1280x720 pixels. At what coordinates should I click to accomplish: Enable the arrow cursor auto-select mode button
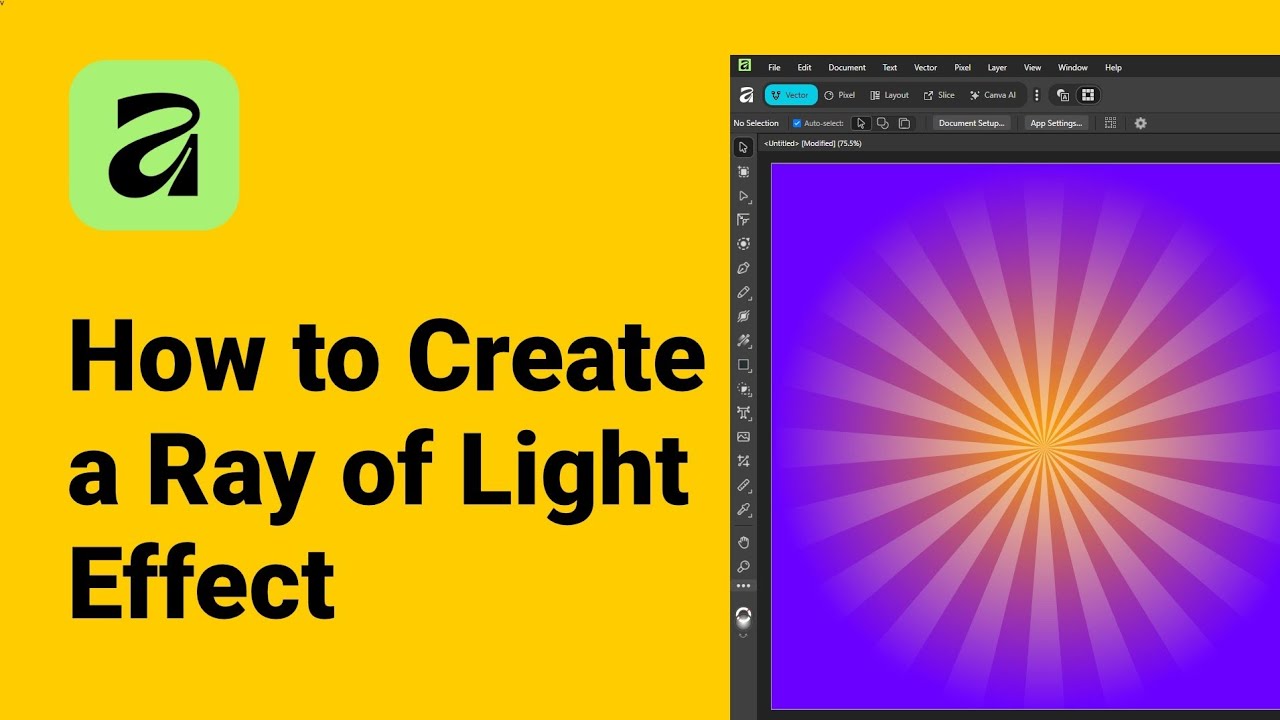(x=861, y=123)
